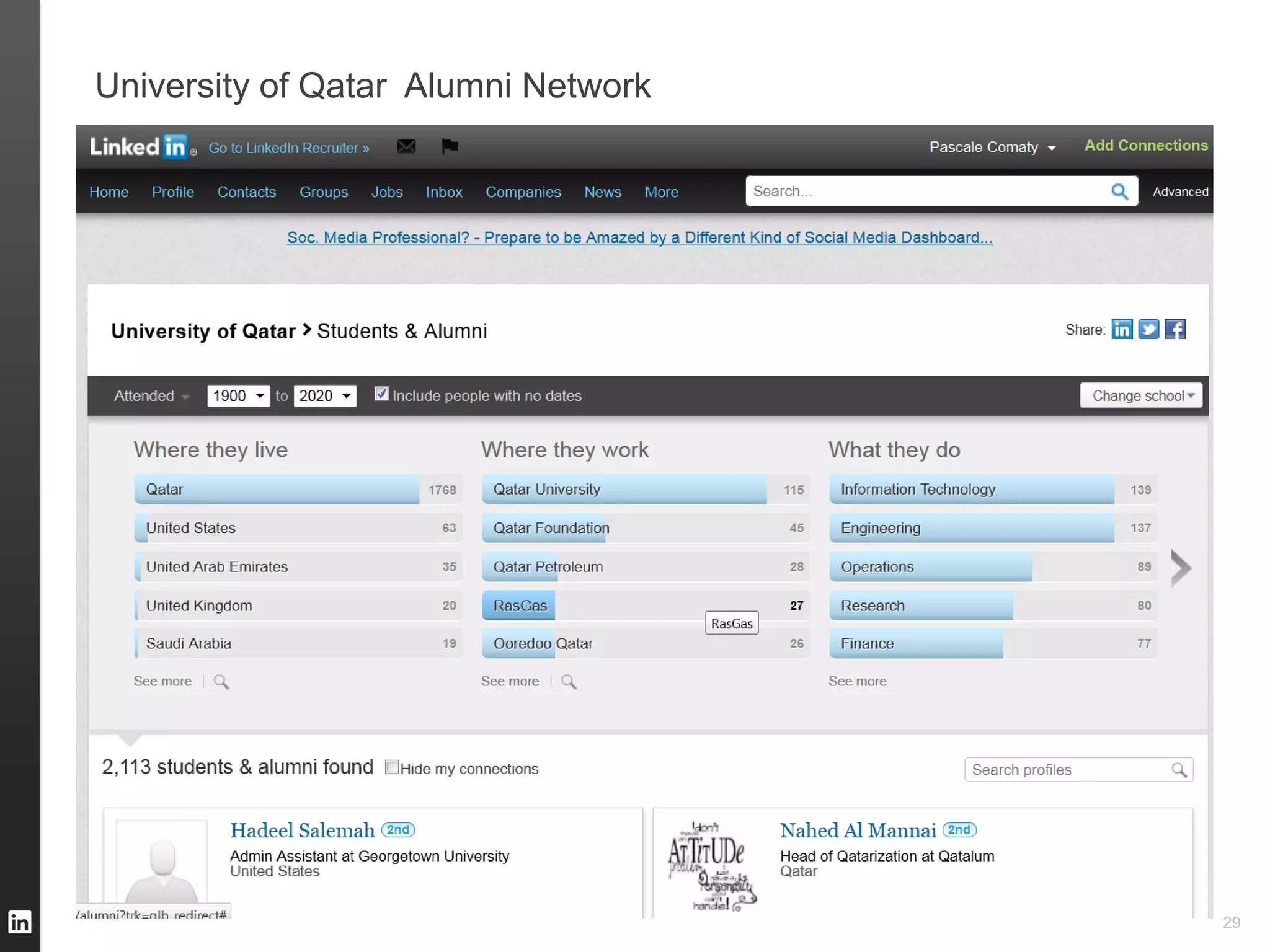Screen dimensions: 1270x952
Task: Select the RasGas employer bar
Action: (x=646, y=606)
